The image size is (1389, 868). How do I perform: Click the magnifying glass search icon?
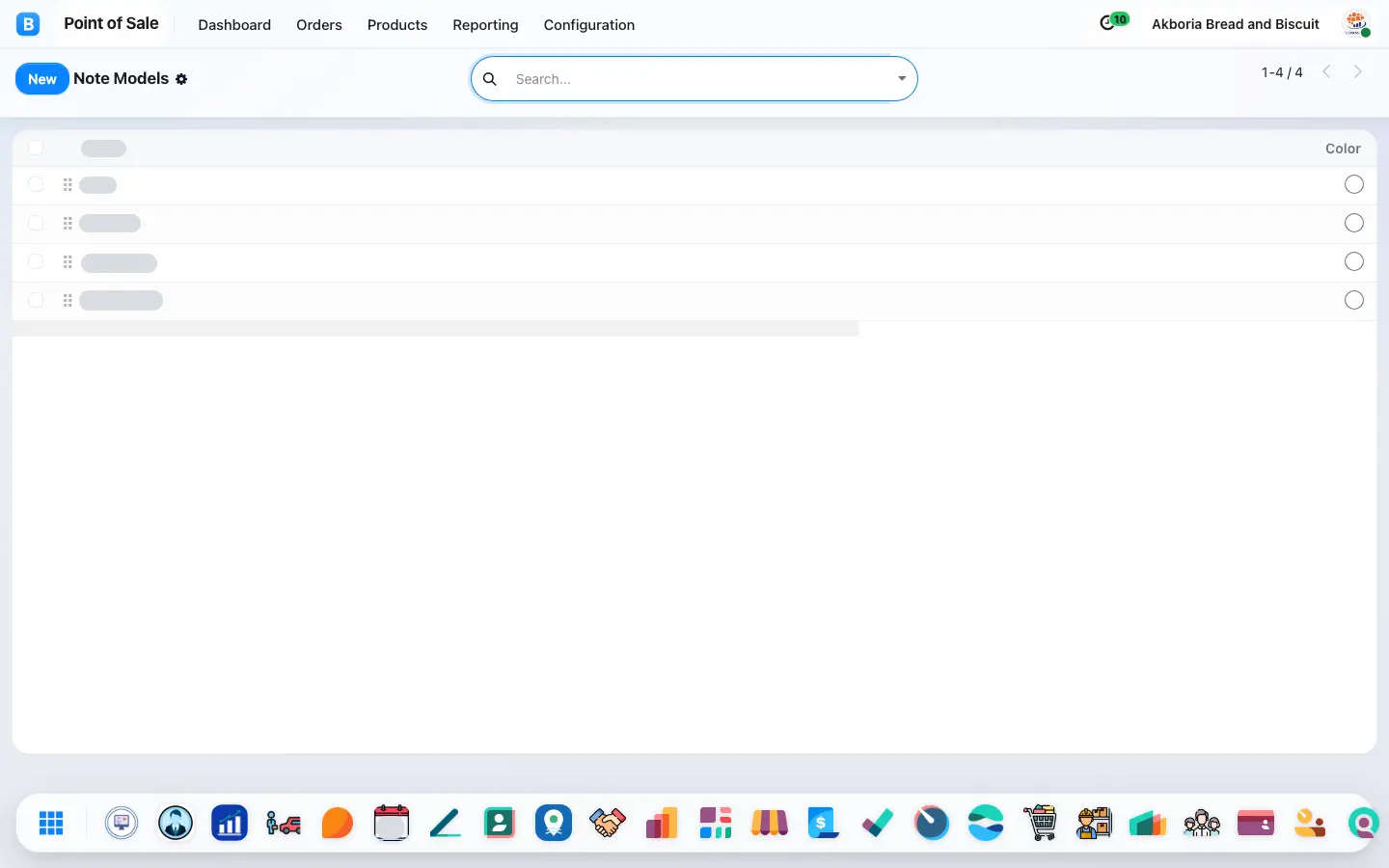point(490,79)
